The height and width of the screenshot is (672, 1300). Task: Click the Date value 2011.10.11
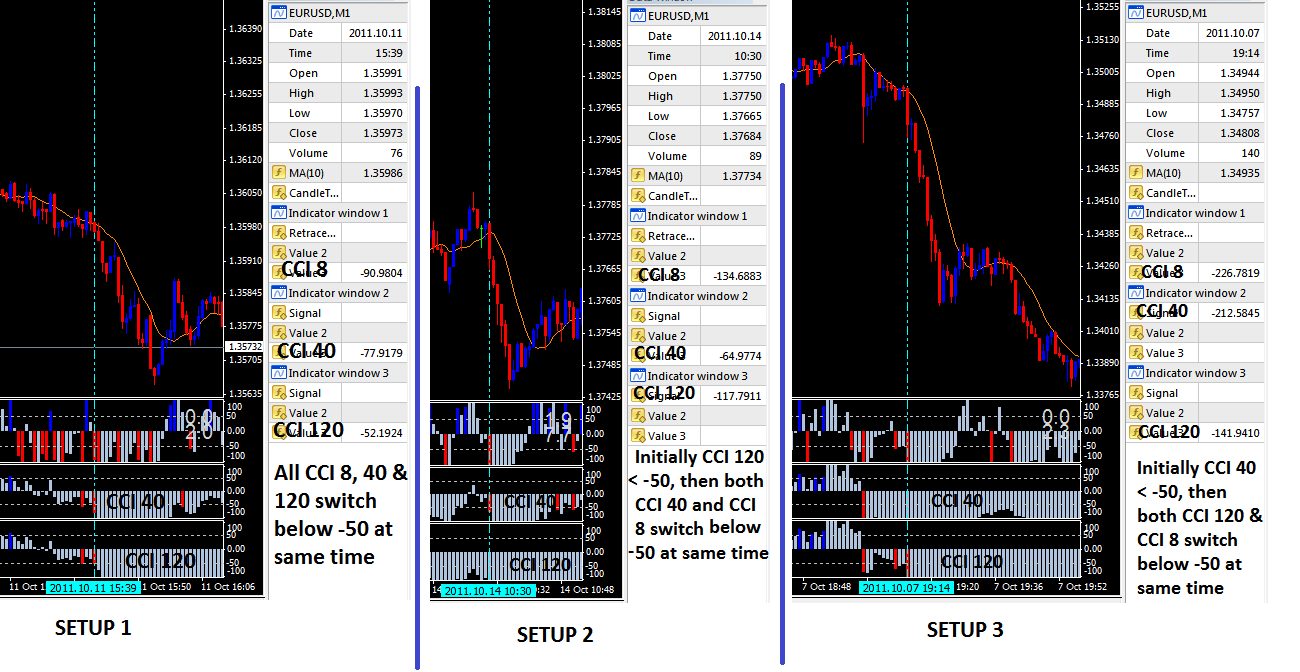pos(374,33)
